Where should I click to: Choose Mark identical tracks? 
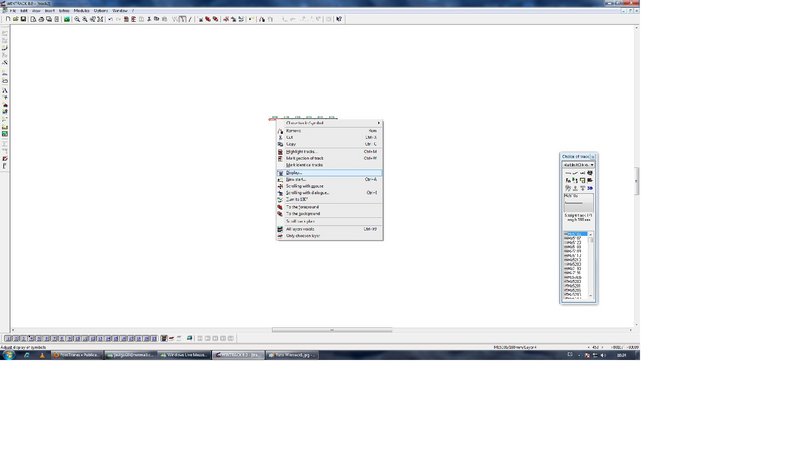point(330,165)
